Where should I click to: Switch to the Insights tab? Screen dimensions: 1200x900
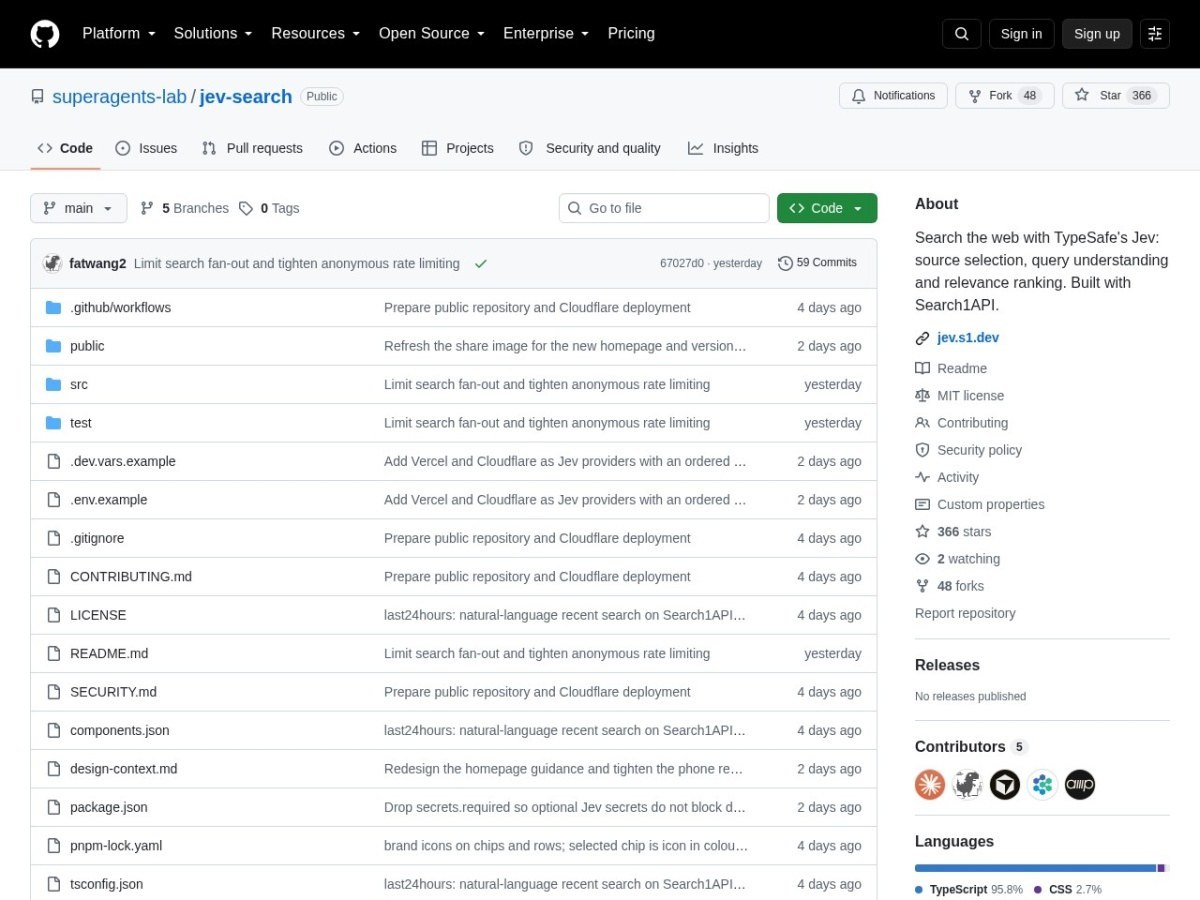coord(723,148)
